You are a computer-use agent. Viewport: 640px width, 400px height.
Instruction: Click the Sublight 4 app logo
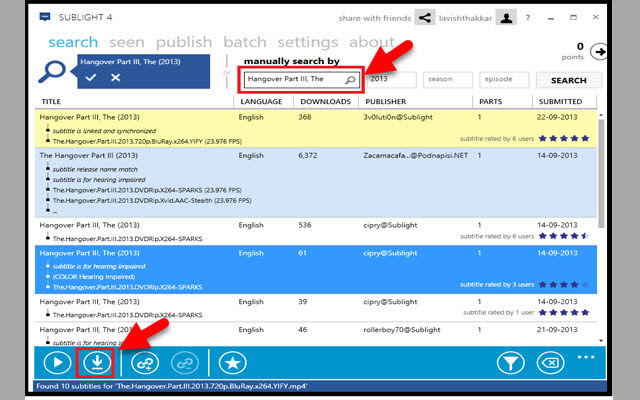coord(45,17)
